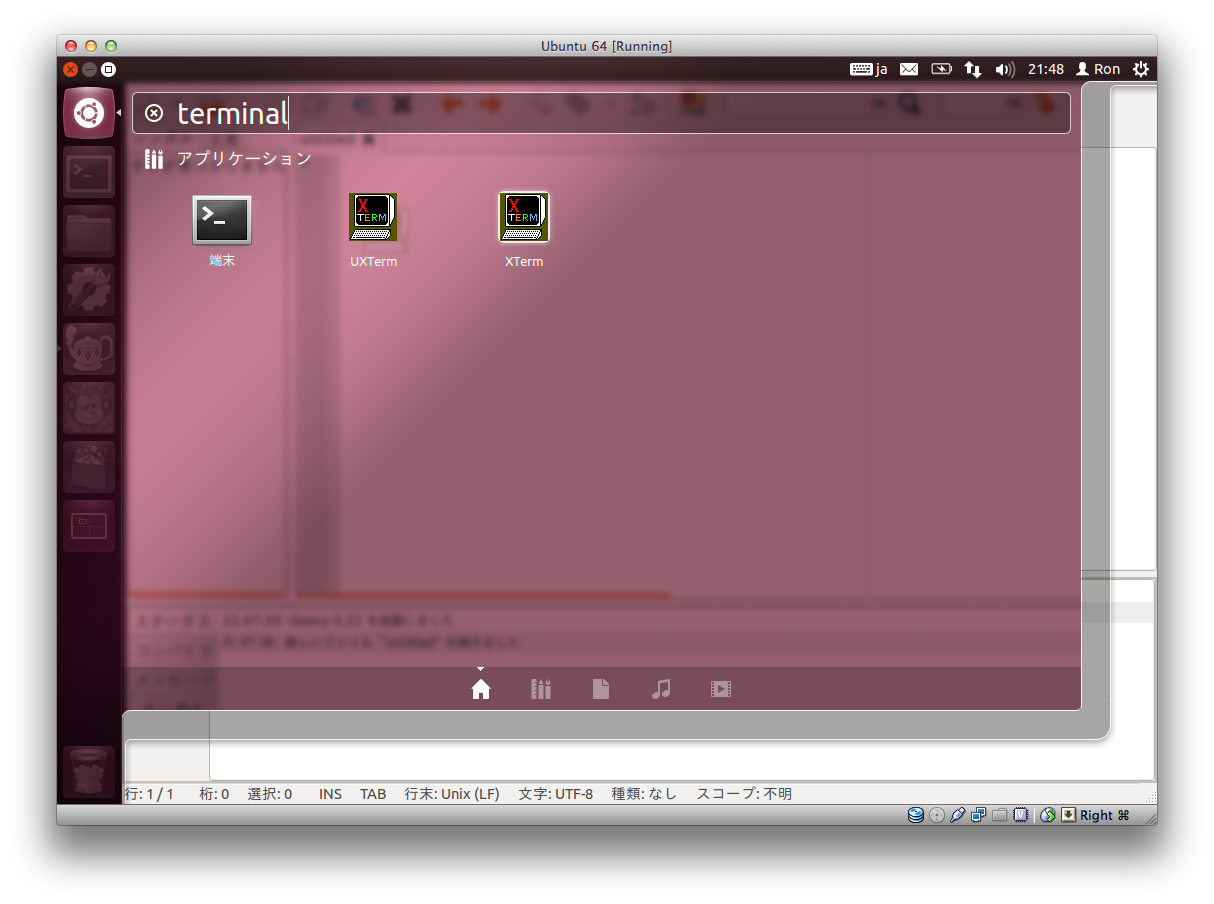Open the power gear session menu
The width and height of the screenshot is (1214, 904).
[1141, 69]
